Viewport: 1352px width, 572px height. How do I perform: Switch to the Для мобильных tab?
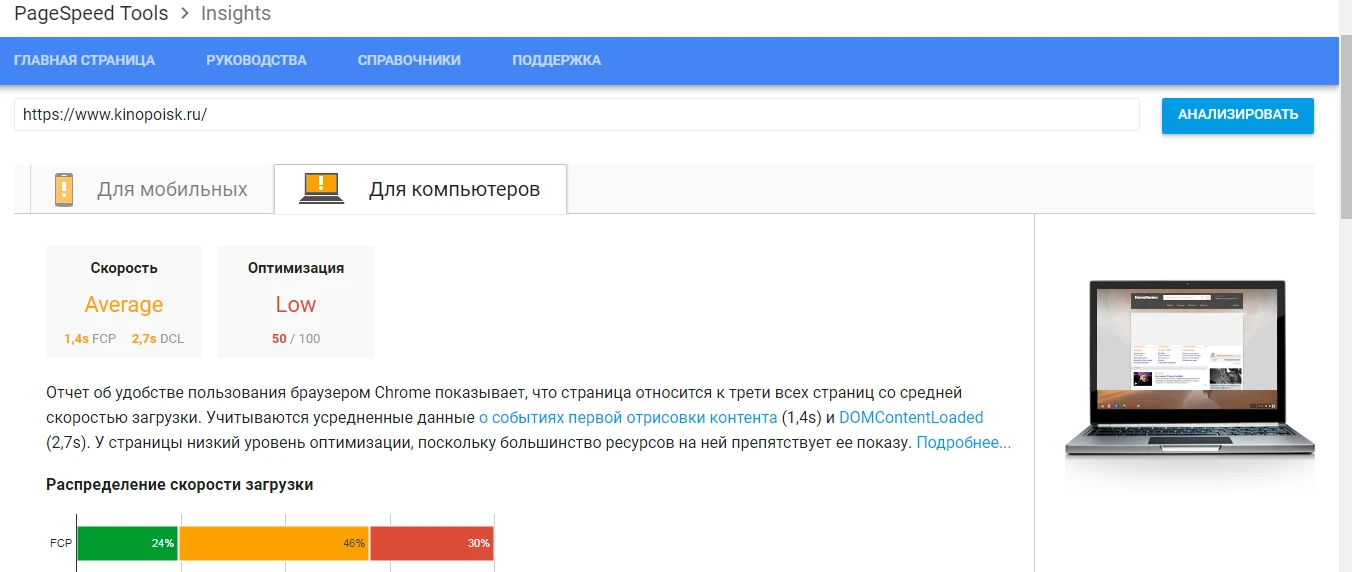171,189
